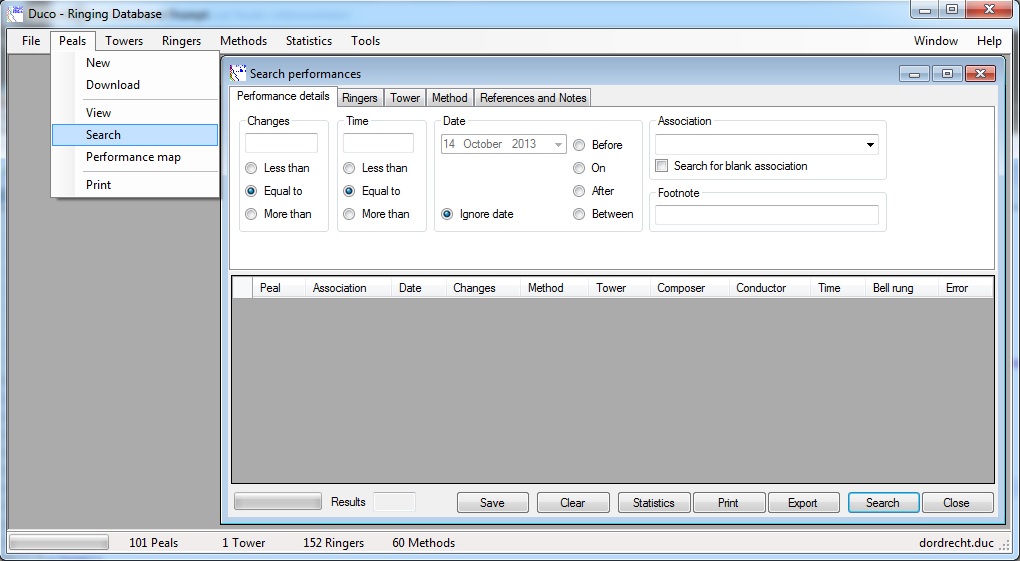
Task: Switch to the Ringers tab
Action: tap(359, 98)
